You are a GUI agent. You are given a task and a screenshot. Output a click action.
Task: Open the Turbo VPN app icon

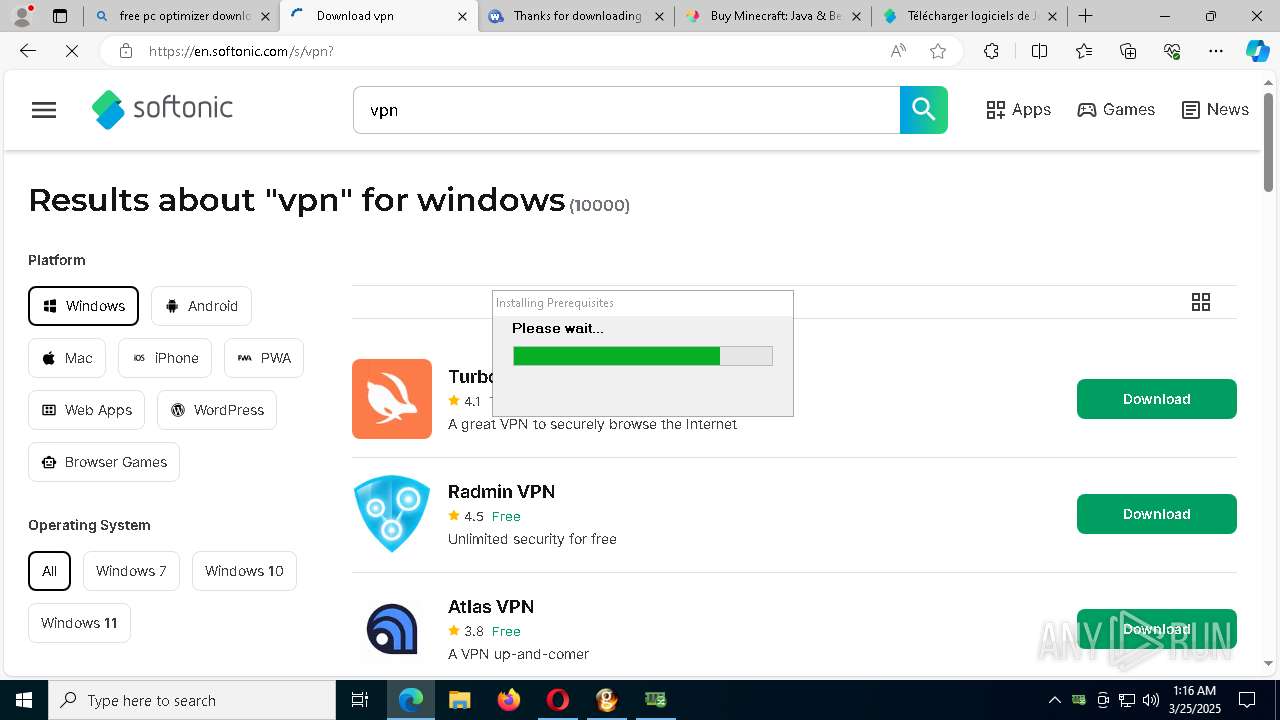coord(392,399)
